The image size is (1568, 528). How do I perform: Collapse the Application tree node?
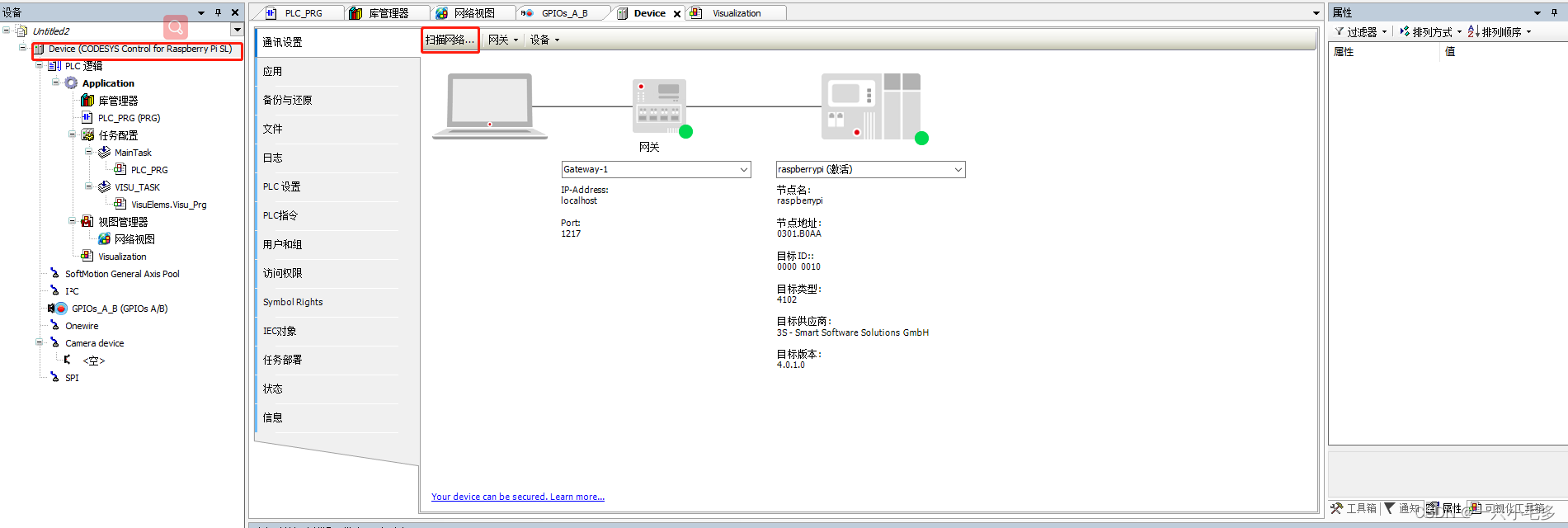pyautogui.click(x=56, y=82)
